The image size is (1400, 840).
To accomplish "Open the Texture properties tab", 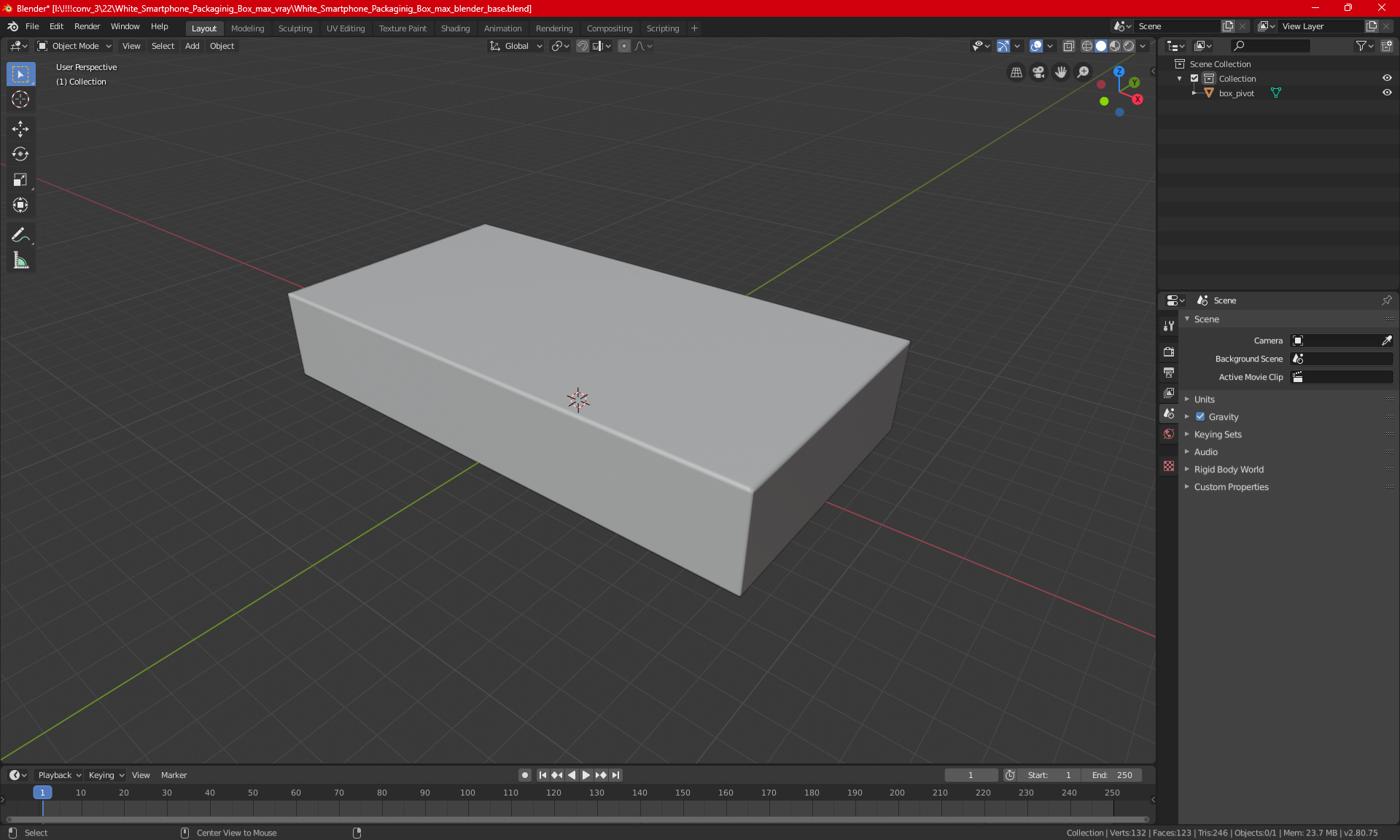I will coord(1169,466).
